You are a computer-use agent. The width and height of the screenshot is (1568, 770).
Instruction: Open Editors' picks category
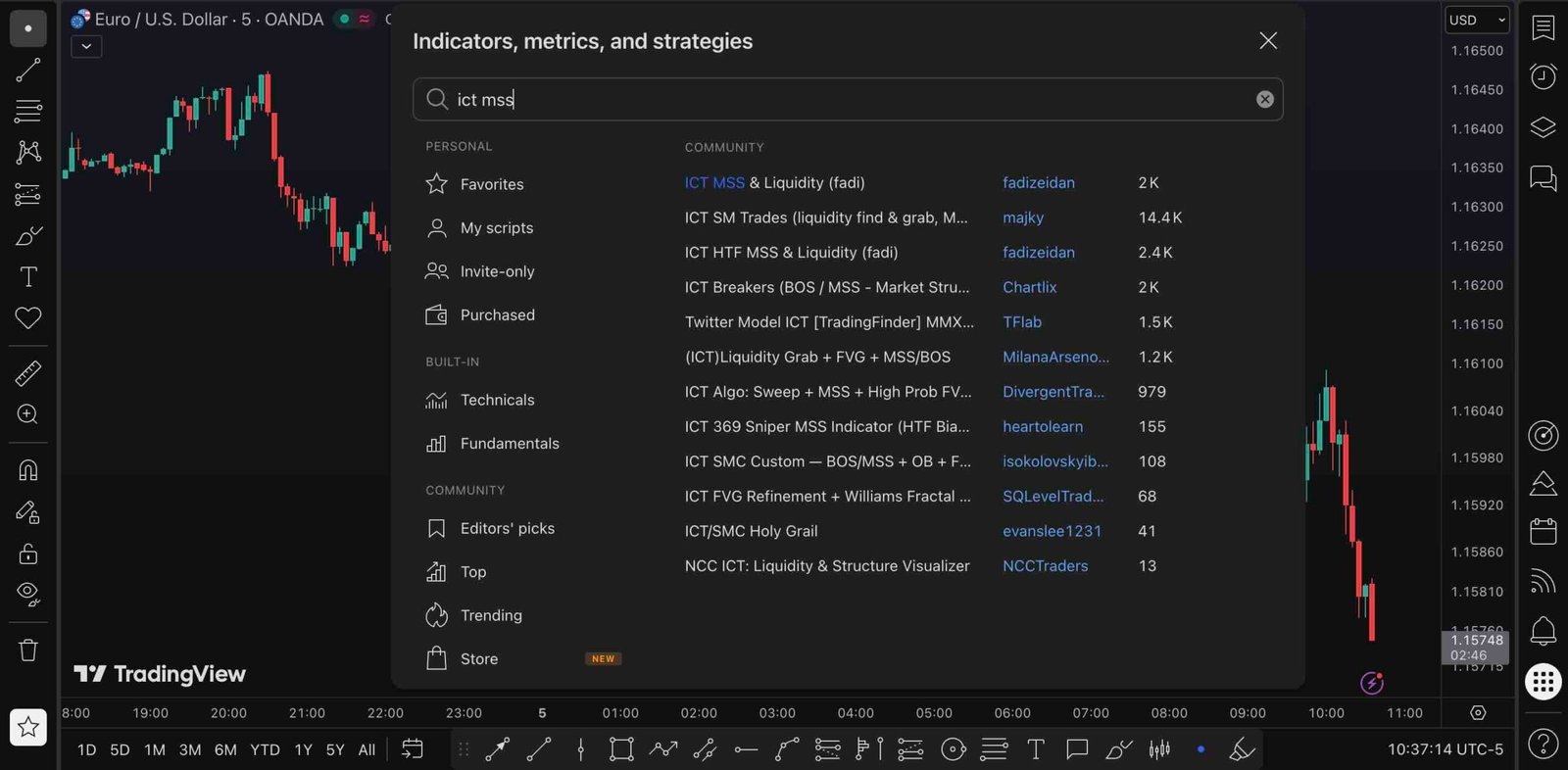pyautogui.click(x=490, y=528)
